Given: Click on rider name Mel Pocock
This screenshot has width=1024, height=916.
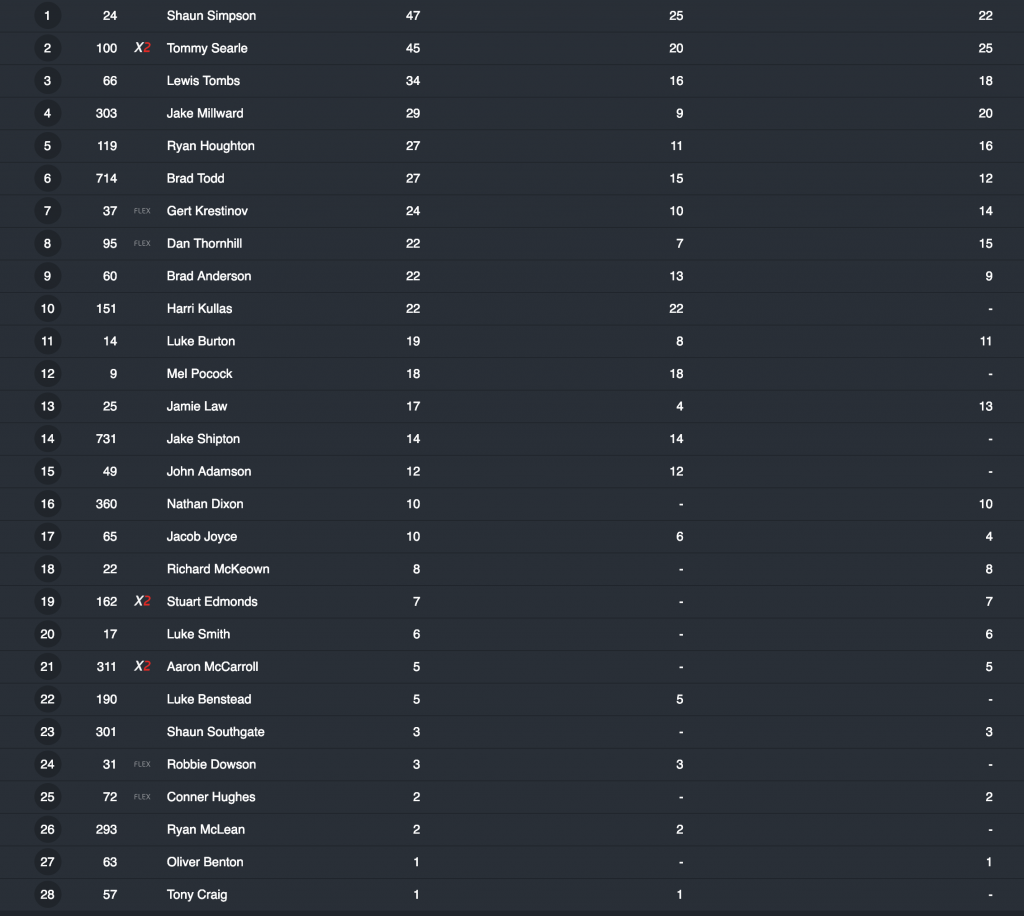Looking at the screenshot, I should 199,374.
